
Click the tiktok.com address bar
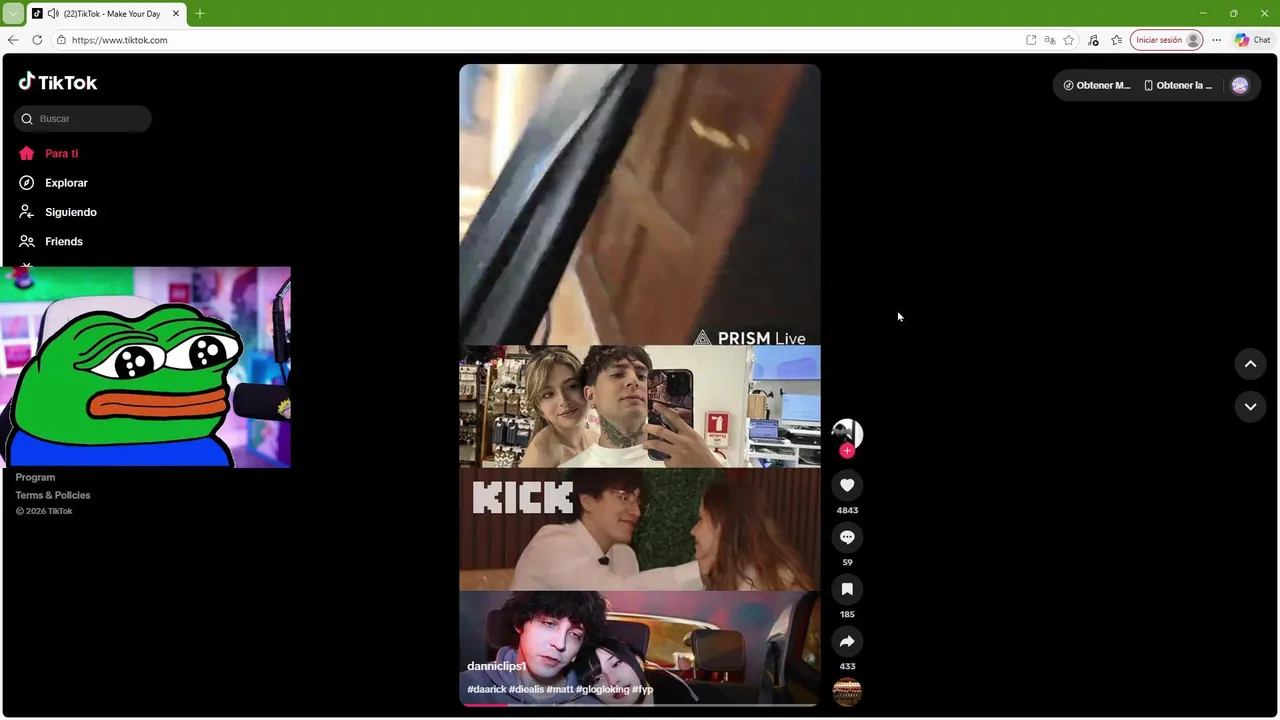[x=540, y=40]
